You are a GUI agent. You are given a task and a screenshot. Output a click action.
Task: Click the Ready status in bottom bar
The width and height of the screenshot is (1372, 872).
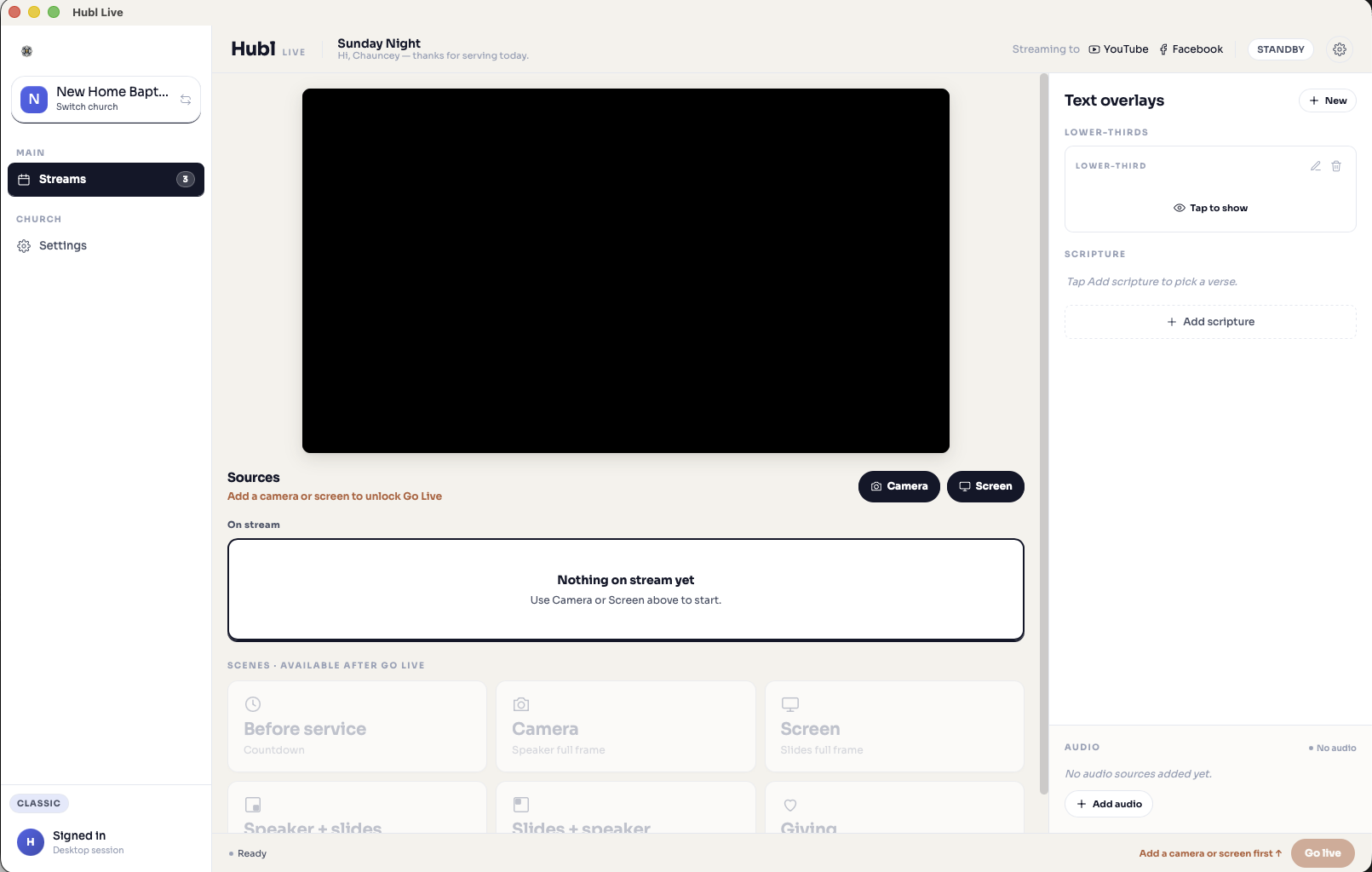click(x=248, y=853)
